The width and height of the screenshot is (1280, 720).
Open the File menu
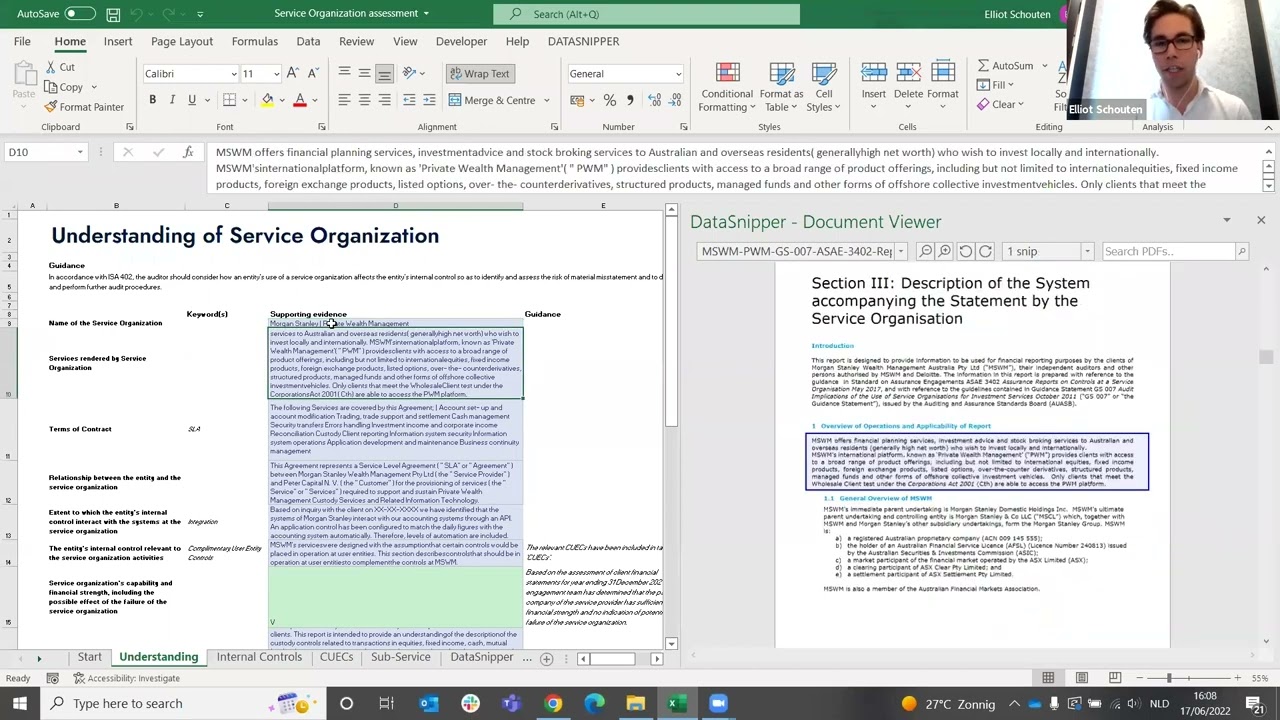(x=22, y=41)
